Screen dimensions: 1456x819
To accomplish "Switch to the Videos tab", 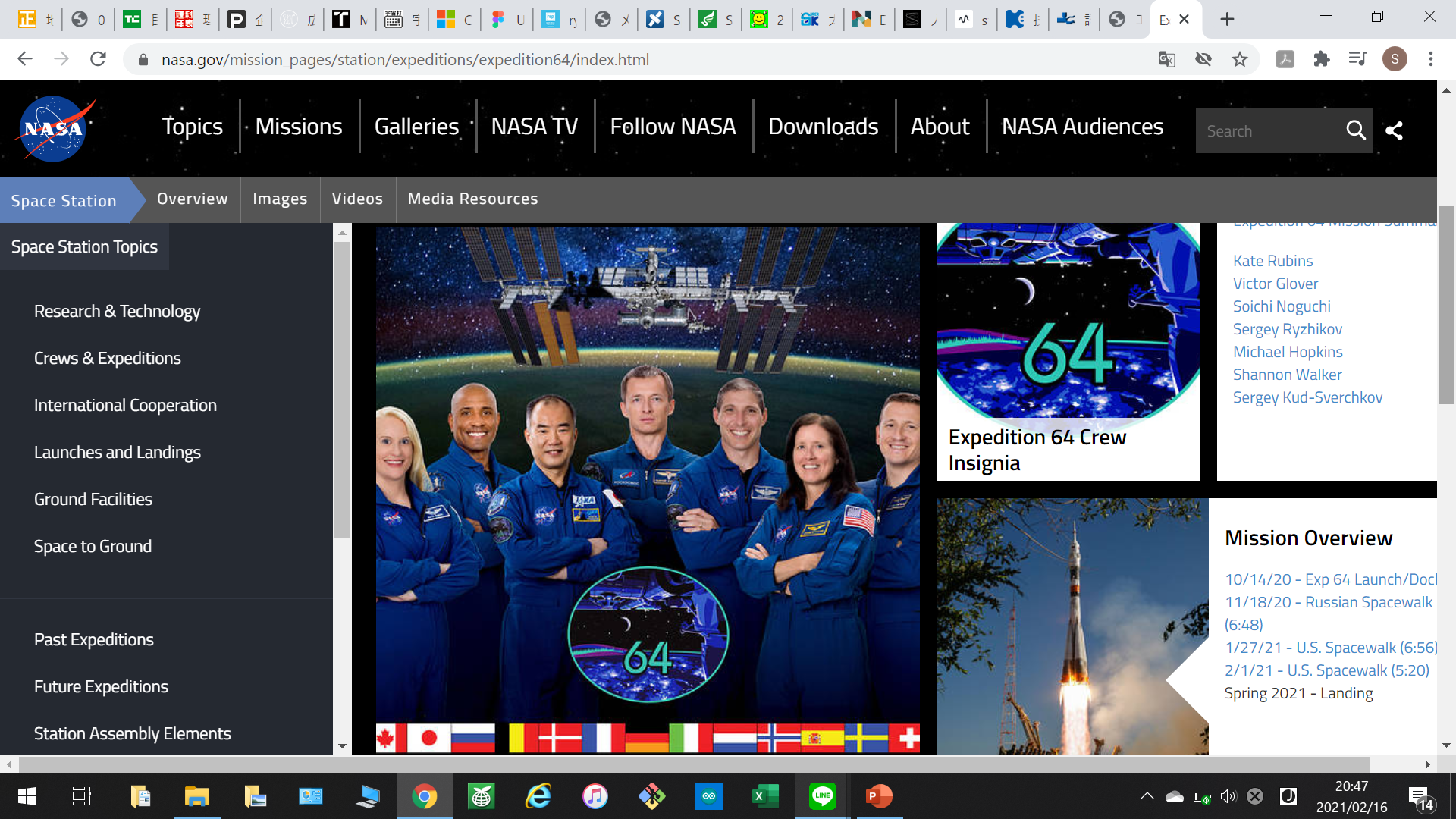I will coord(358,199).
